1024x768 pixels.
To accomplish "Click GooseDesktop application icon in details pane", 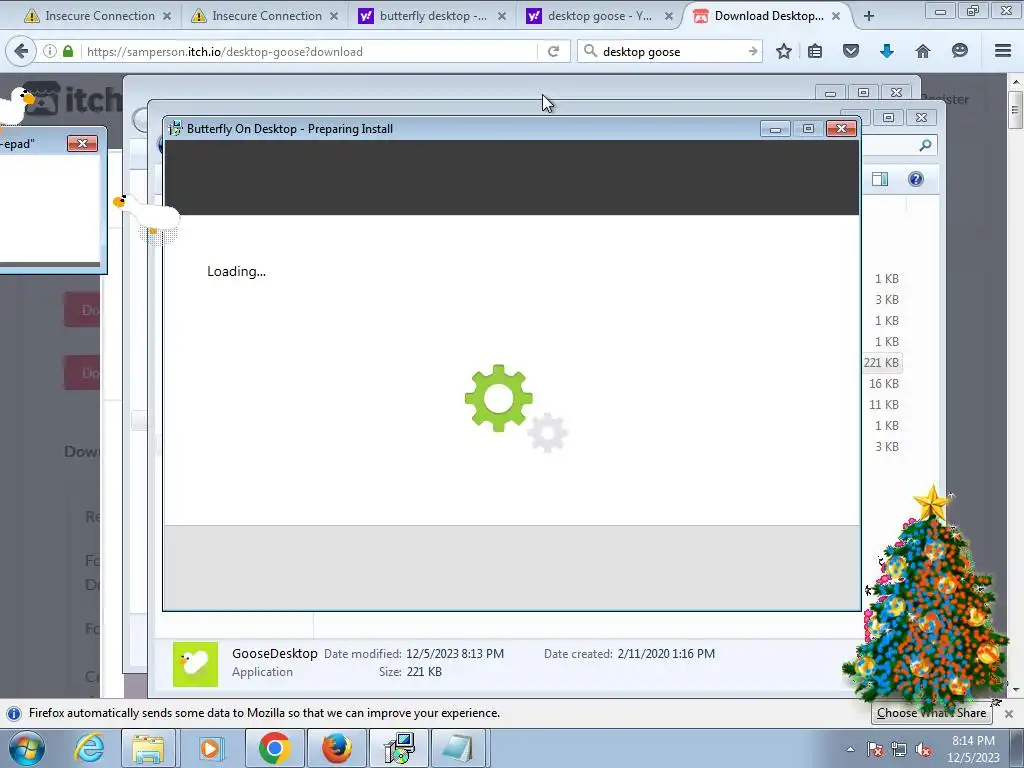I will click(x=195, y=664).
